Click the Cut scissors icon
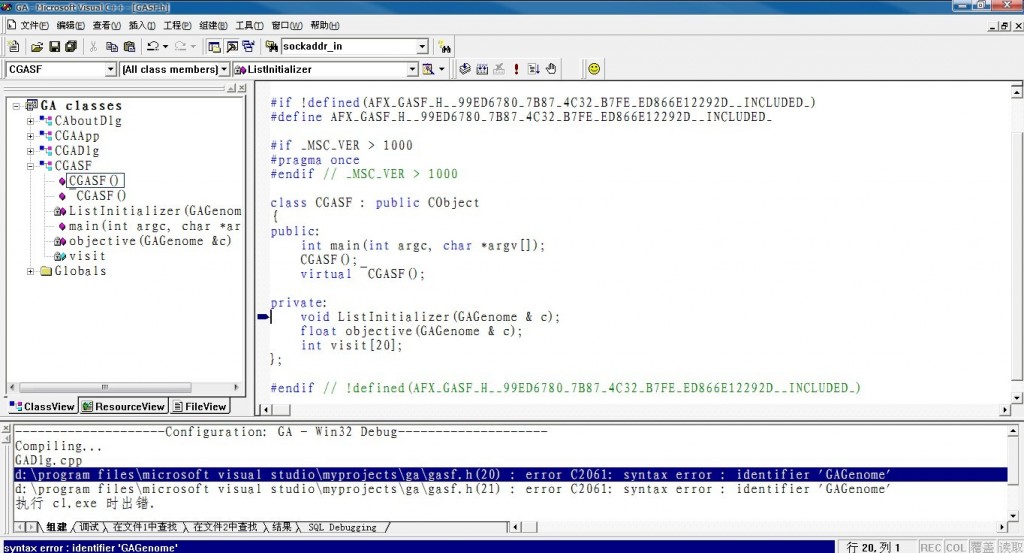1024x553 pixels. pyautogui.click(x=93, y=46)
